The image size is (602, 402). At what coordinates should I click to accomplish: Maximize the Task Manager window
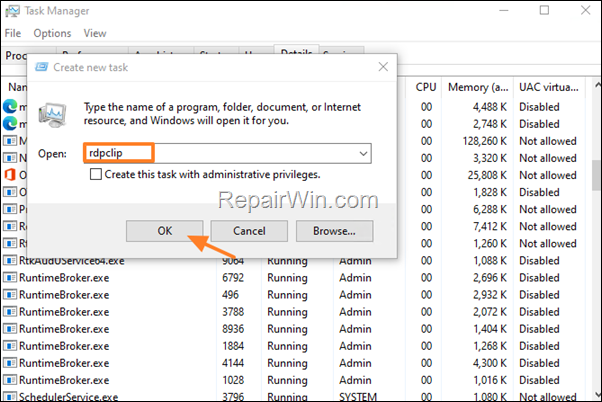544,10
